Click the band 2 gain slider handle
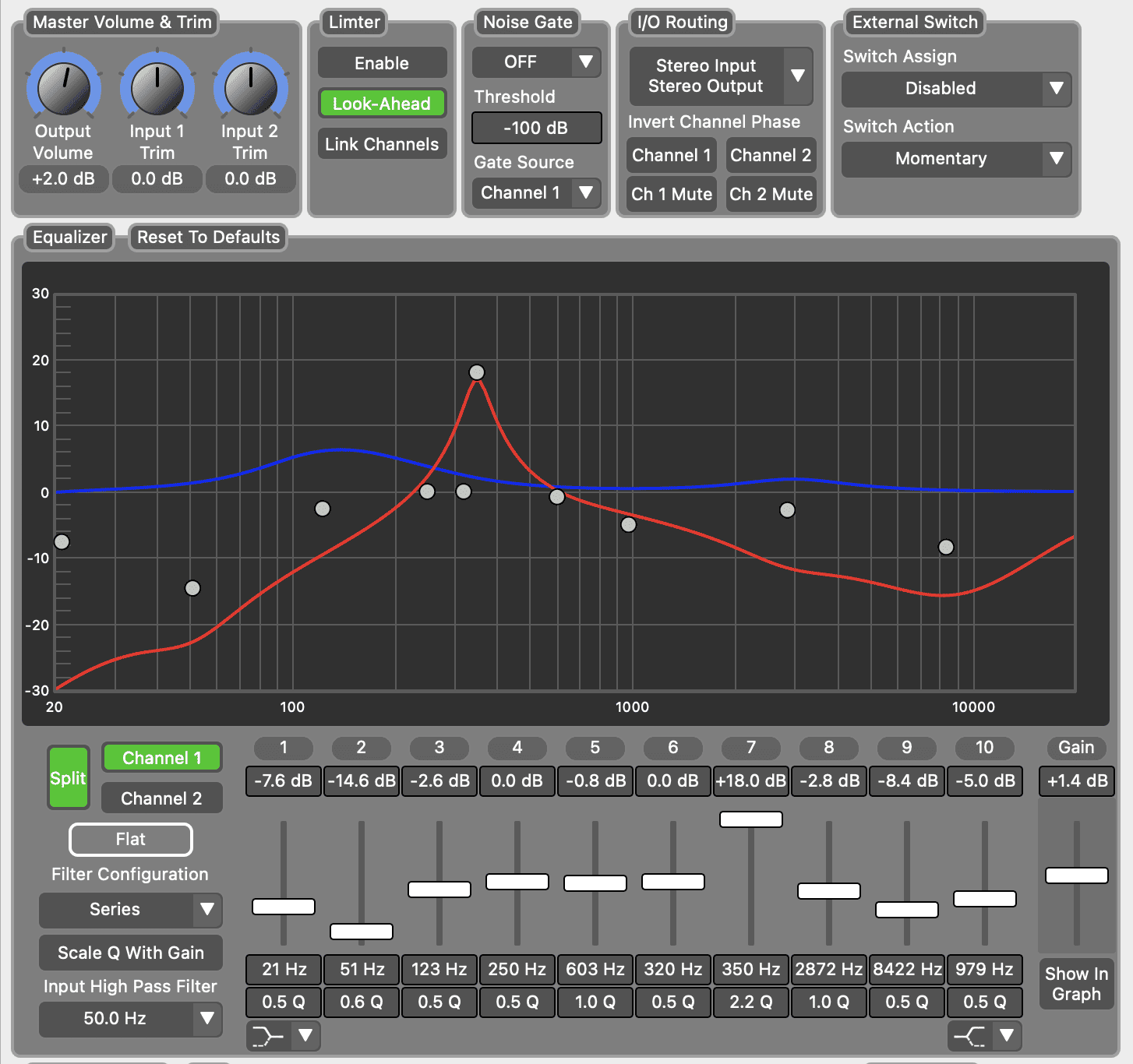1133x1064 pixels. click(362, 932)
